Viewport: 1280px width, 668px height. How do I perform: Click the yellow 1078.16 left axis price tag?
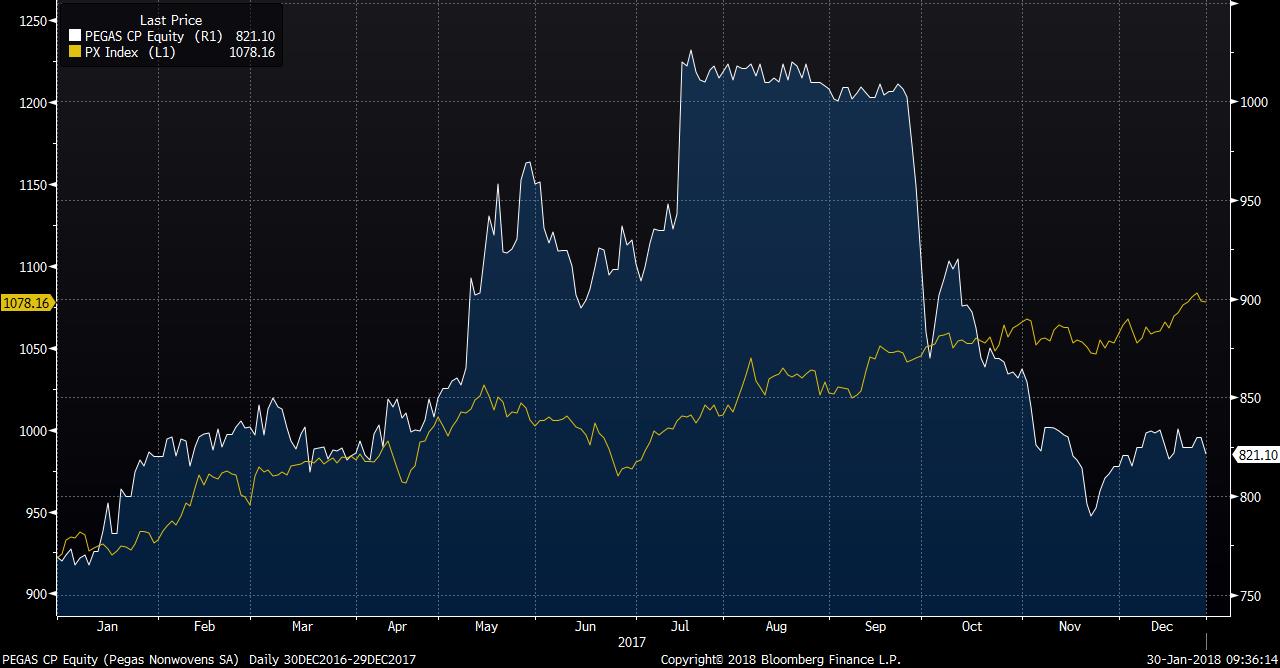tap(26, 302)
